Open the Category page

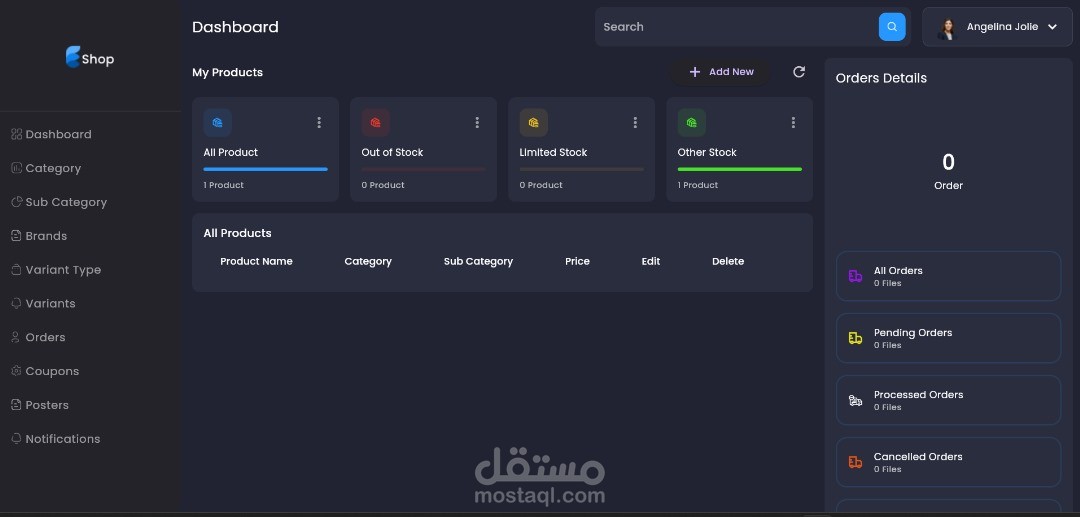[53, 168]
